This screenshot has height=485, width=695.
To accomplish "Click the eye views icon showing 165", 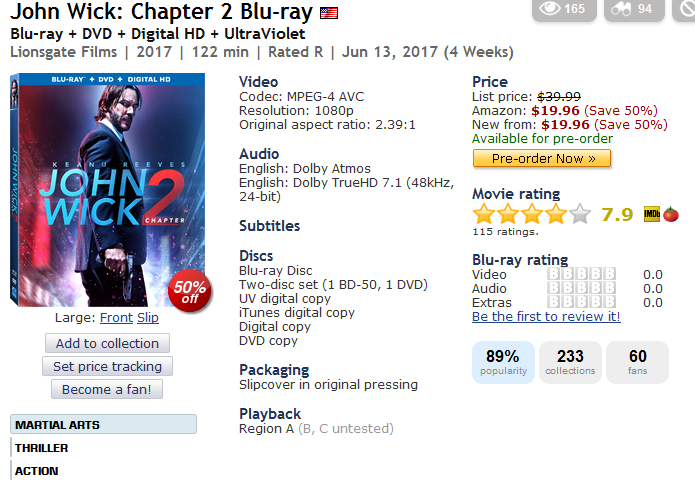I will [551, 9].
